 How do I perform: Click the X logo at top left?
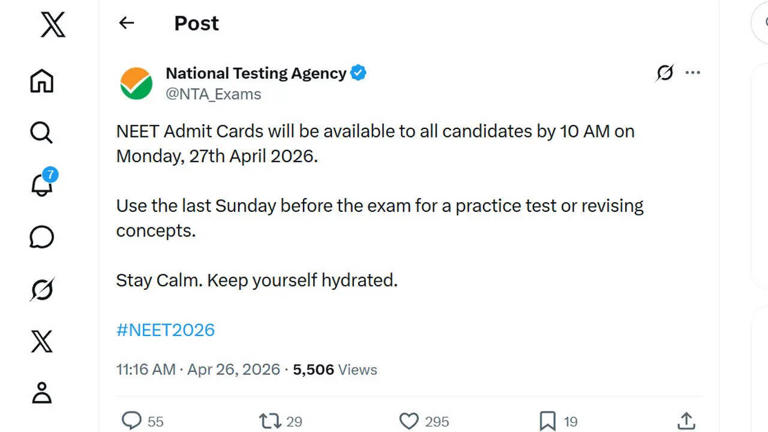[52, 25]
